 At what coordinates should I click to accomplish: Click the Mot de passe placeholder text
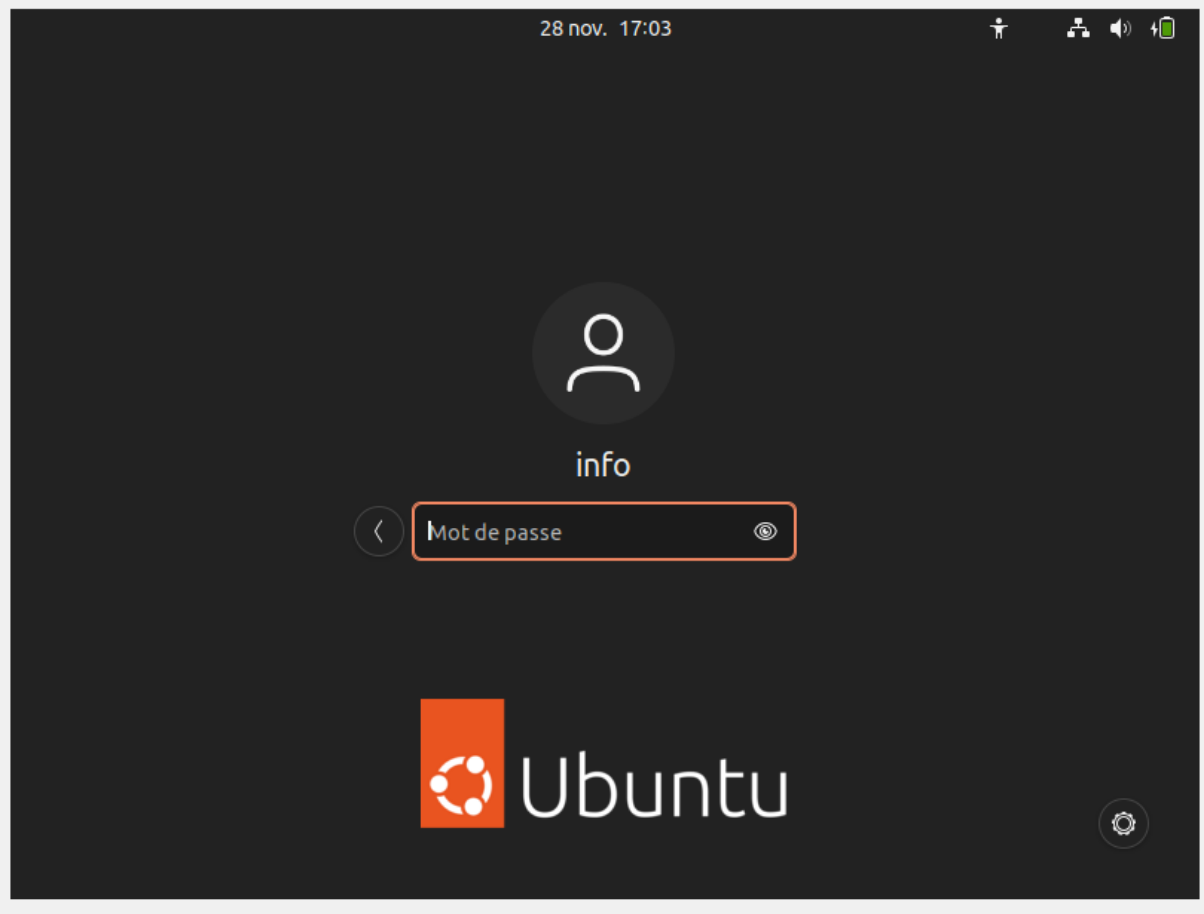[x=495, y=532]
